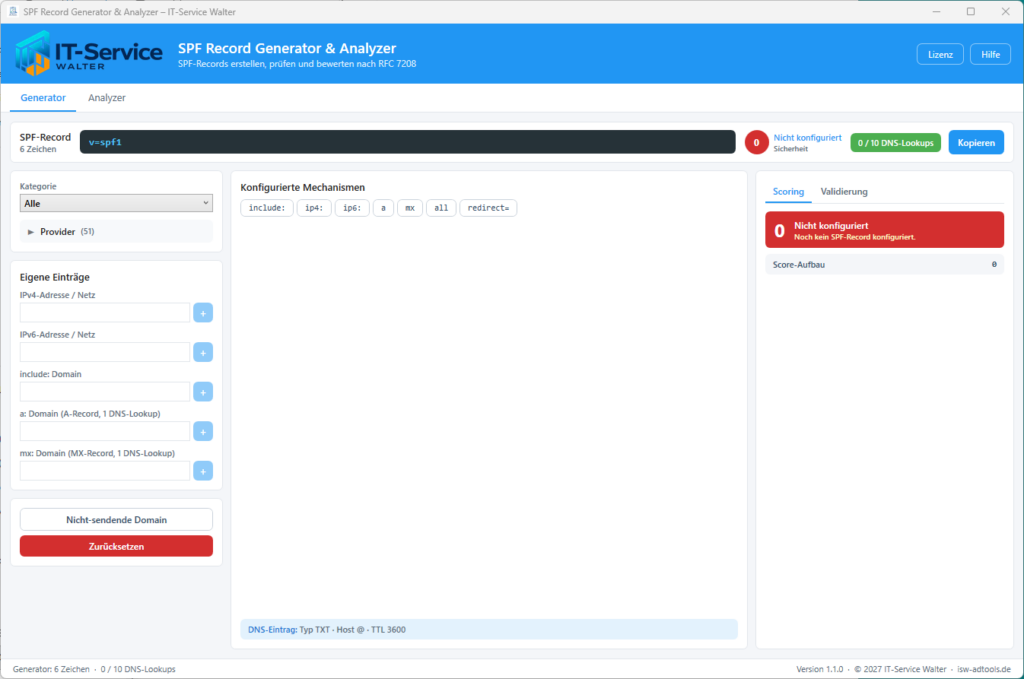Switch to the Analyzer tab

pyautogui.click(x=106, y=98)
